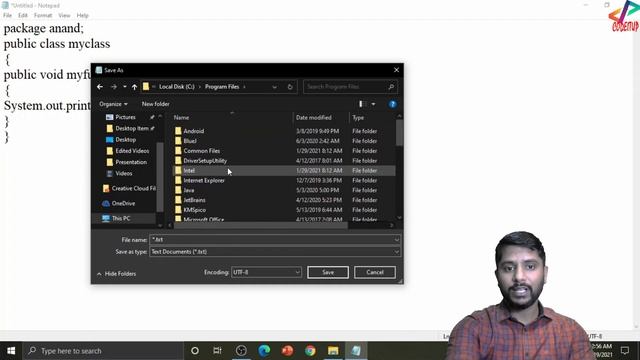Image resolution: width=640 pixels, height=360 pixels.
Task: Open the notification center icon
Action: point(624,351)
